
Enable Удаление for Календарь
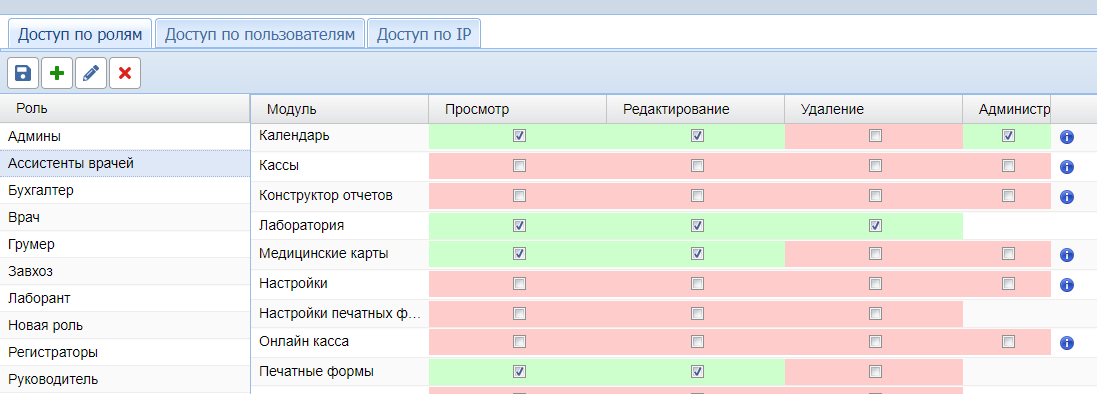click(x=875, y=136)
